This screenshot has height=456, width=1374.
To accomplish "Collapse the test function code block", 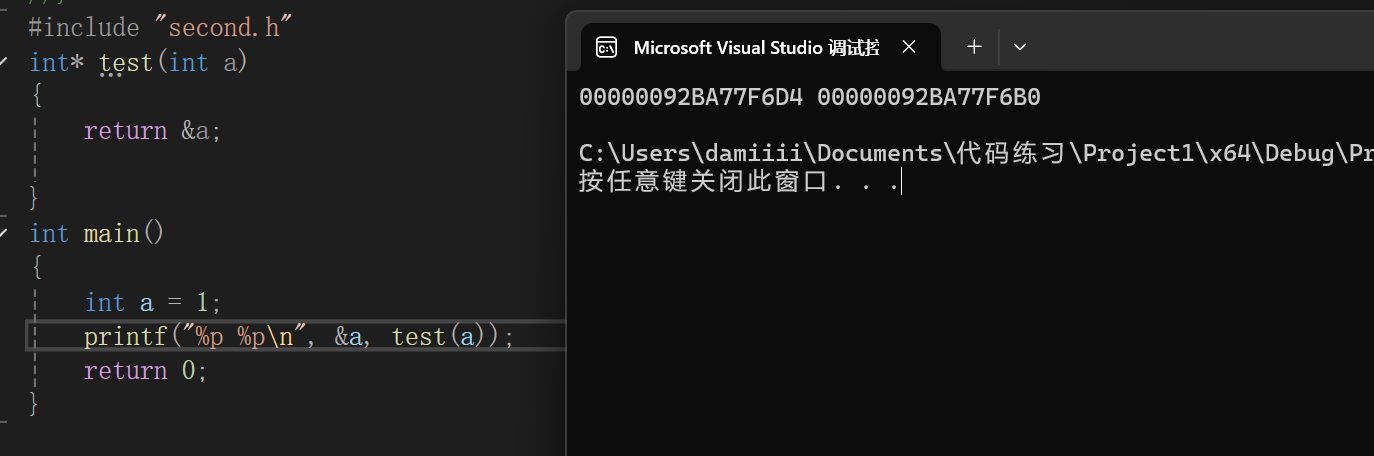I will click(x=4, y=62).
